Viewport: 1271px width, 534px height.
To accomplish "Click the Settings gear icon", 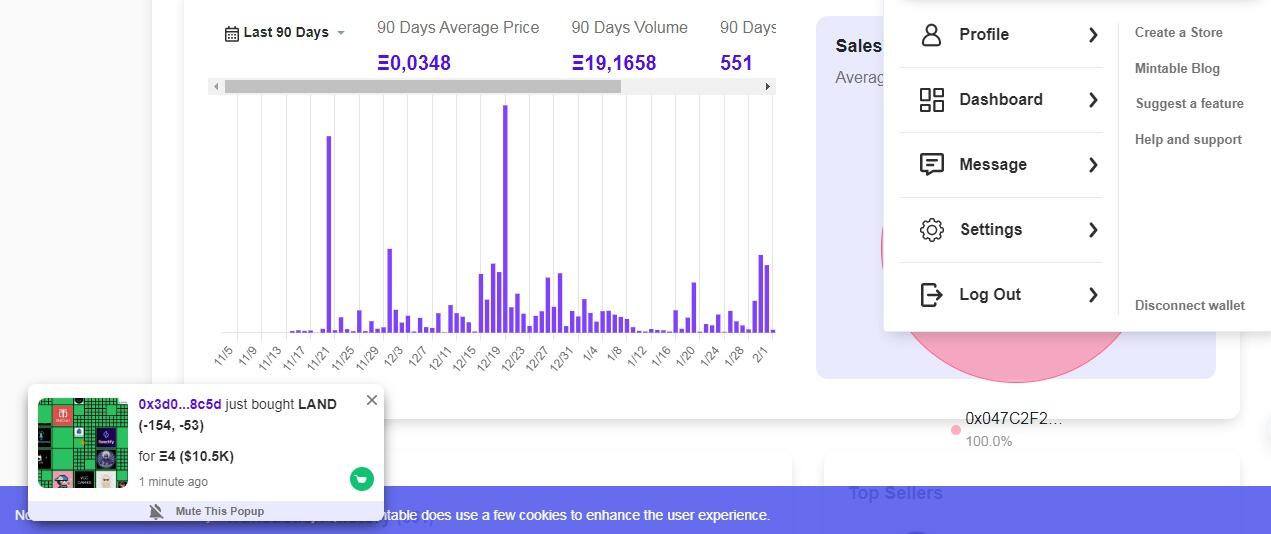I will [931, 230].
